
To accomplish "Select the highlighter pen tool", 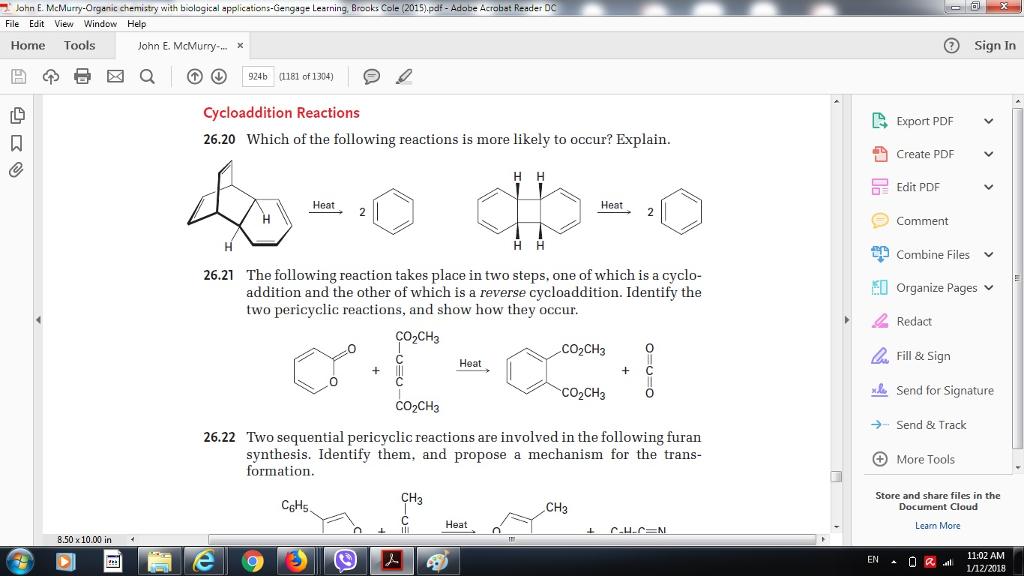I will pos(404,76).
